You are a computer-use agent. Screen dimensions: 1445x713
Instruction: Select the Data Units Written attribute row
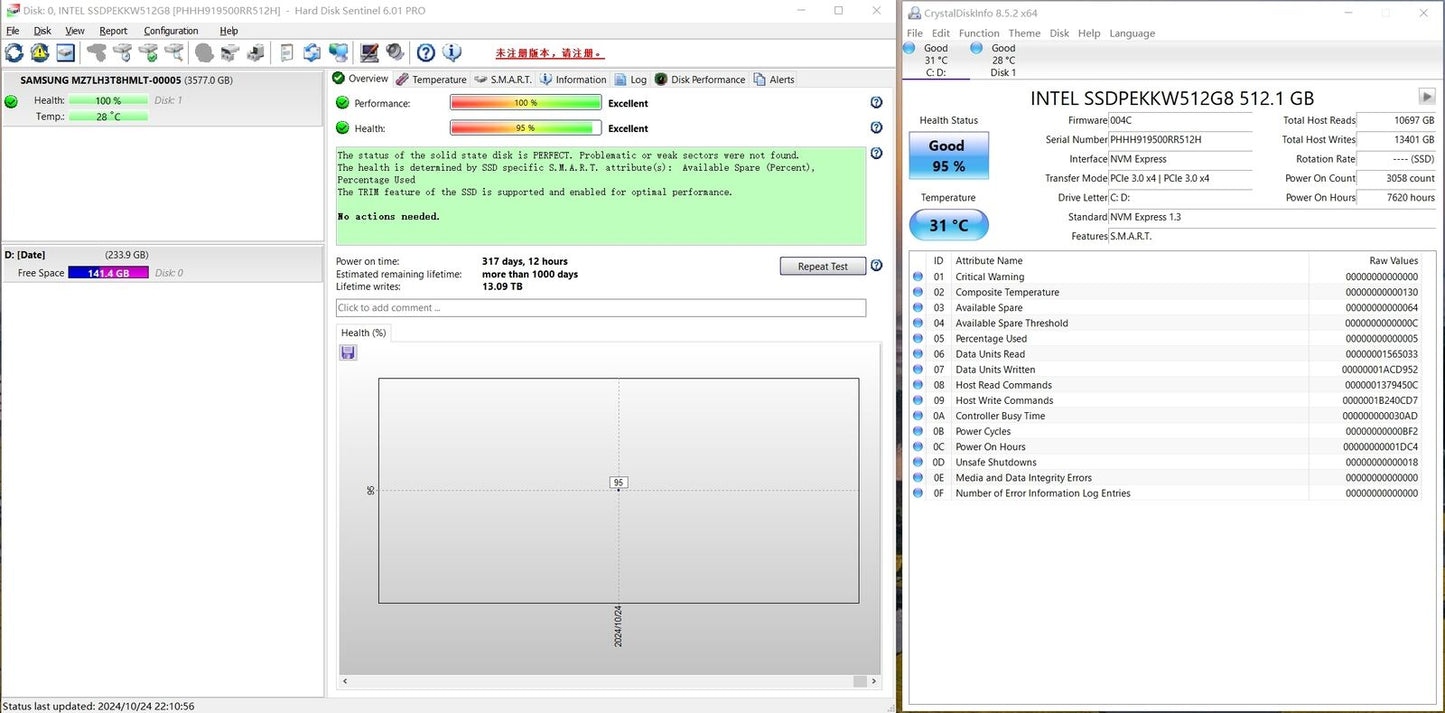(x=1165, y=370)
